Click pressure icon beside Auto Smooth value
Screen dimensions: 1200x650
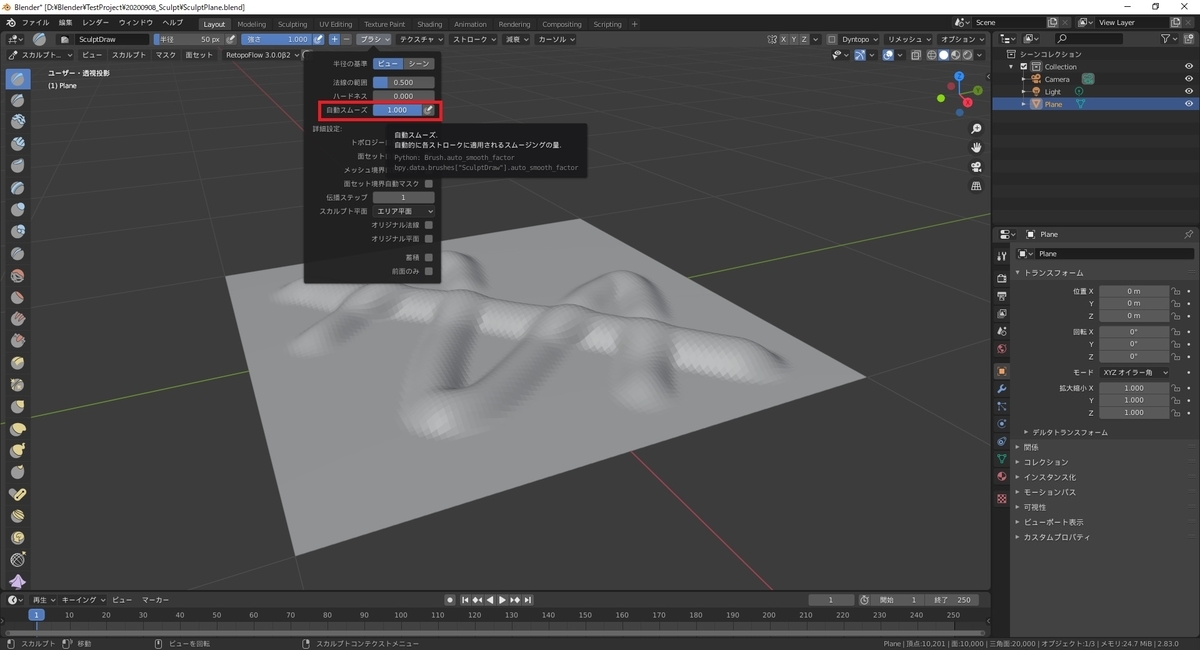pos(429,110)
